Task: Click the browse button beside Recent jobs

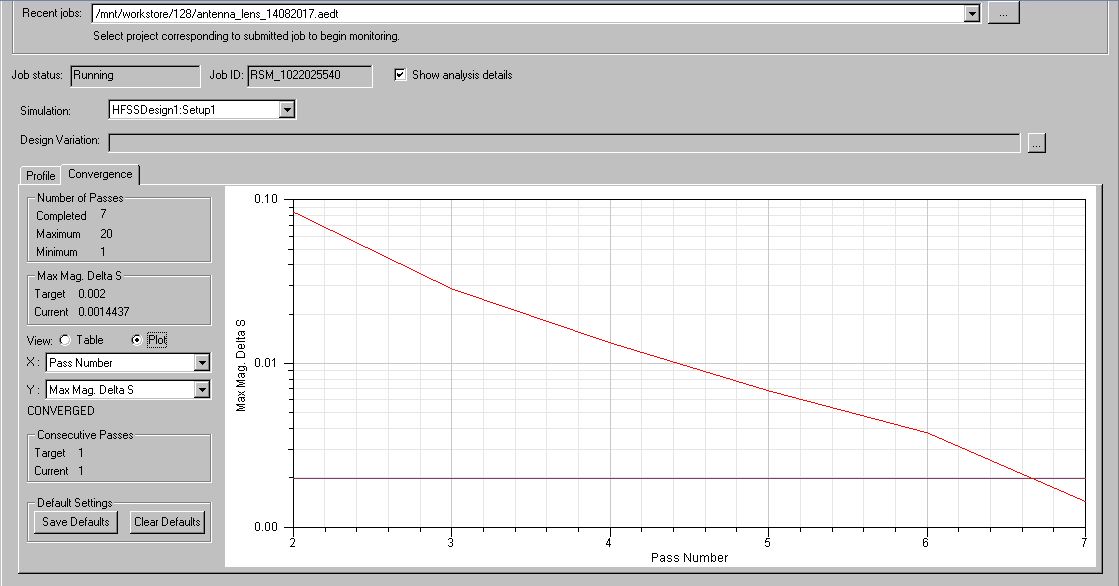Action: (1003, 13)
